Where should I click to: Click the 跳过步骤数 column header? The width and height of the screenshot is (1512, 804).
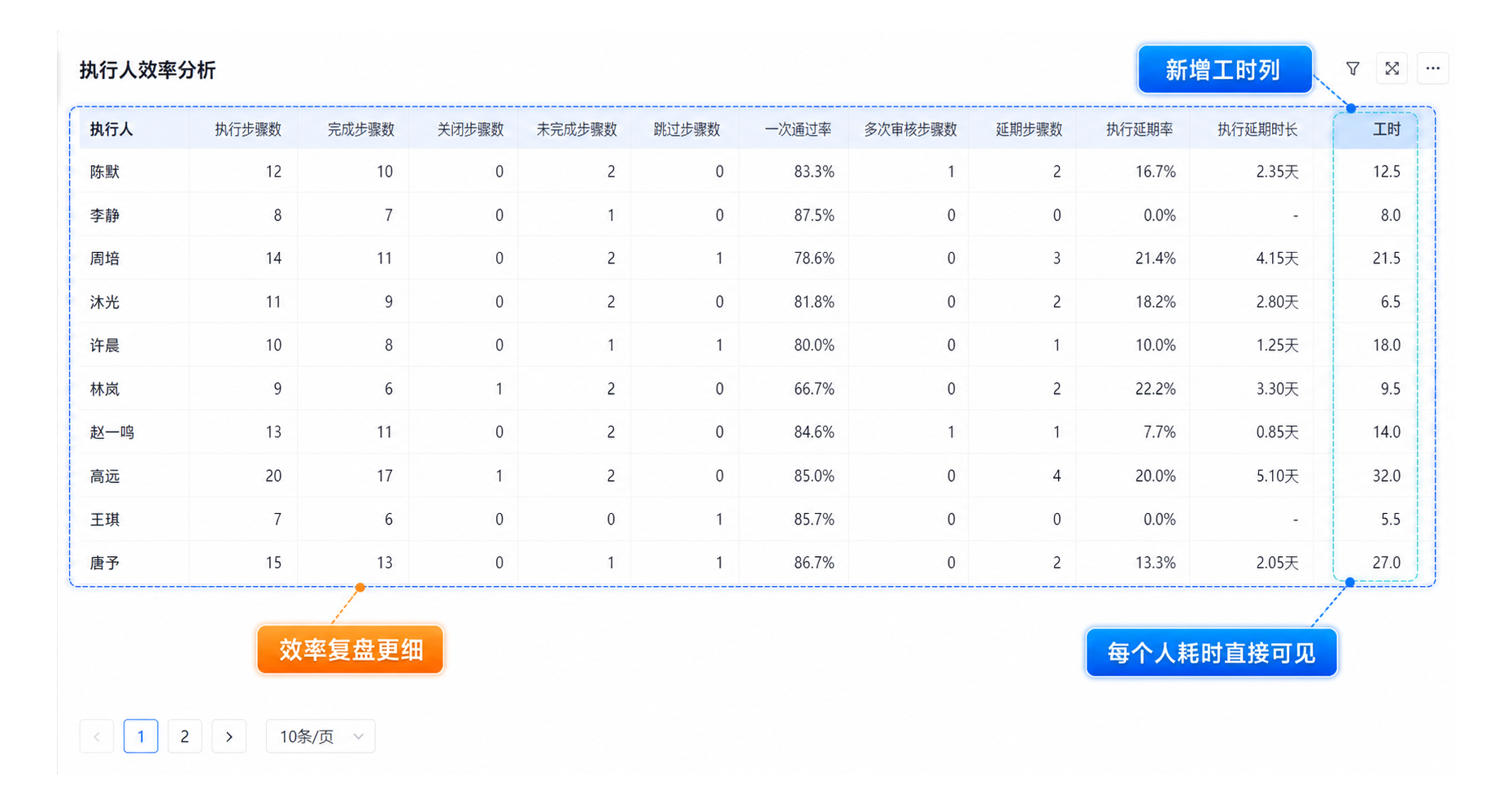(x=687, y=129)
